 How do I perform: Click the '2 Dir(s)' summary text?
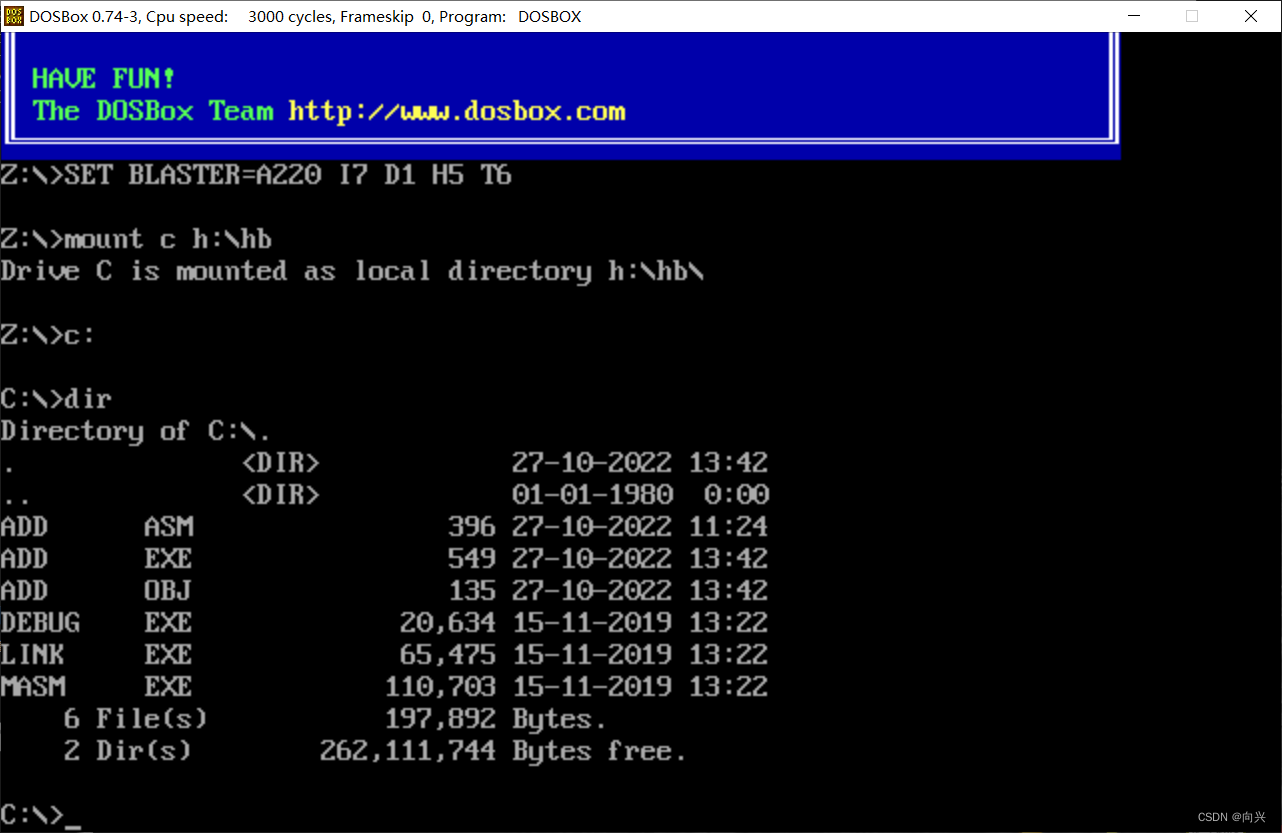(x=128, y=751)
